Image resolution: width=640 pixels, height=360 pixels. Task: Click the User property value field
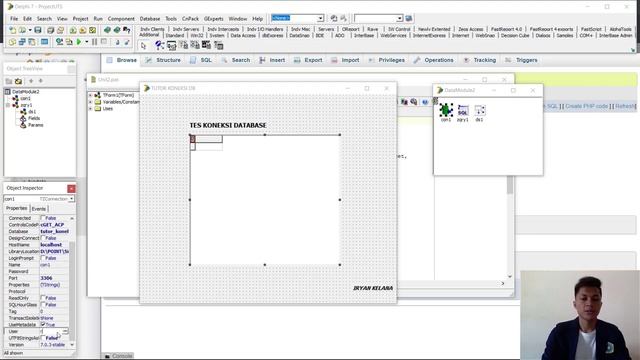[54, 331]
